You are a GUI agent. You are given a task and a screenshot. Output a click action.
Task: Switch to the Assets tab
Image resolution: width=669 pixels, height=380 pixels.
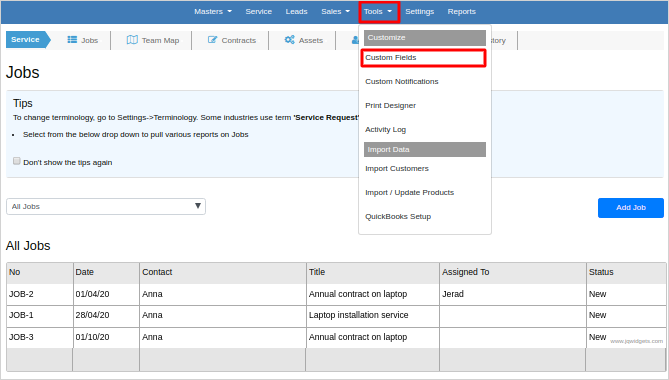[303, 40]
